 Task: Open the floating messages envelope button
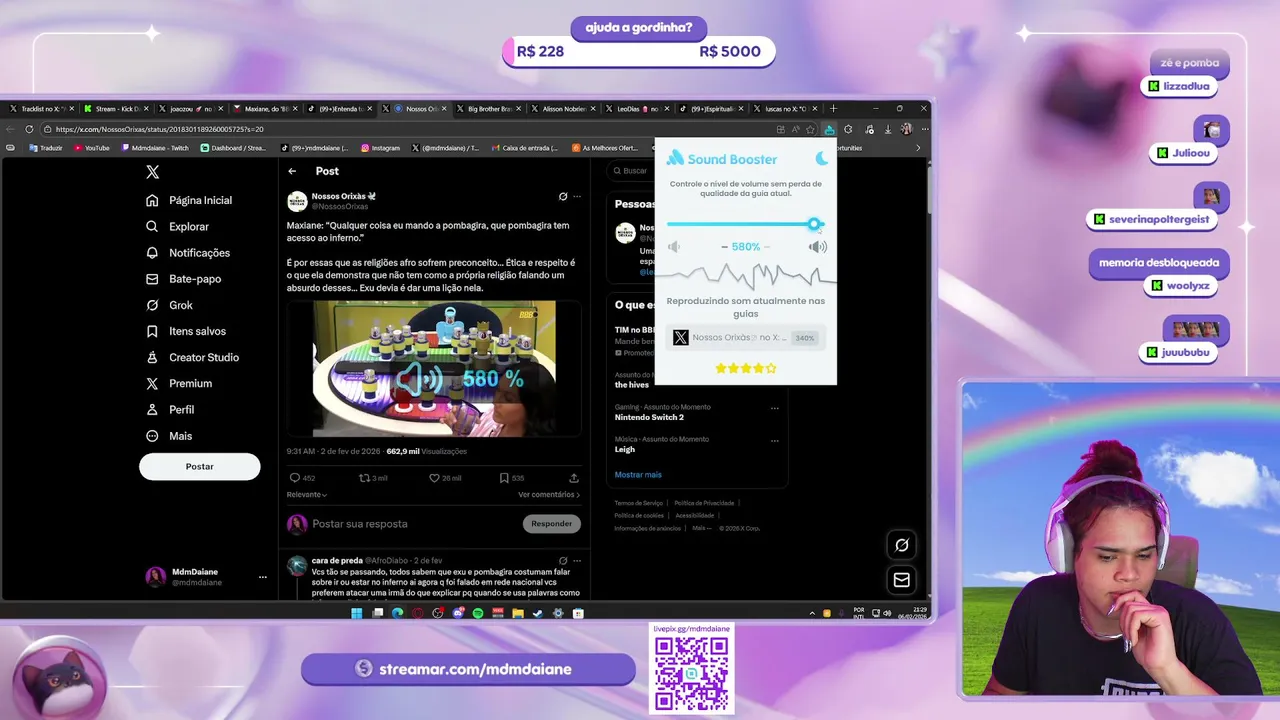tap(901, 580)
